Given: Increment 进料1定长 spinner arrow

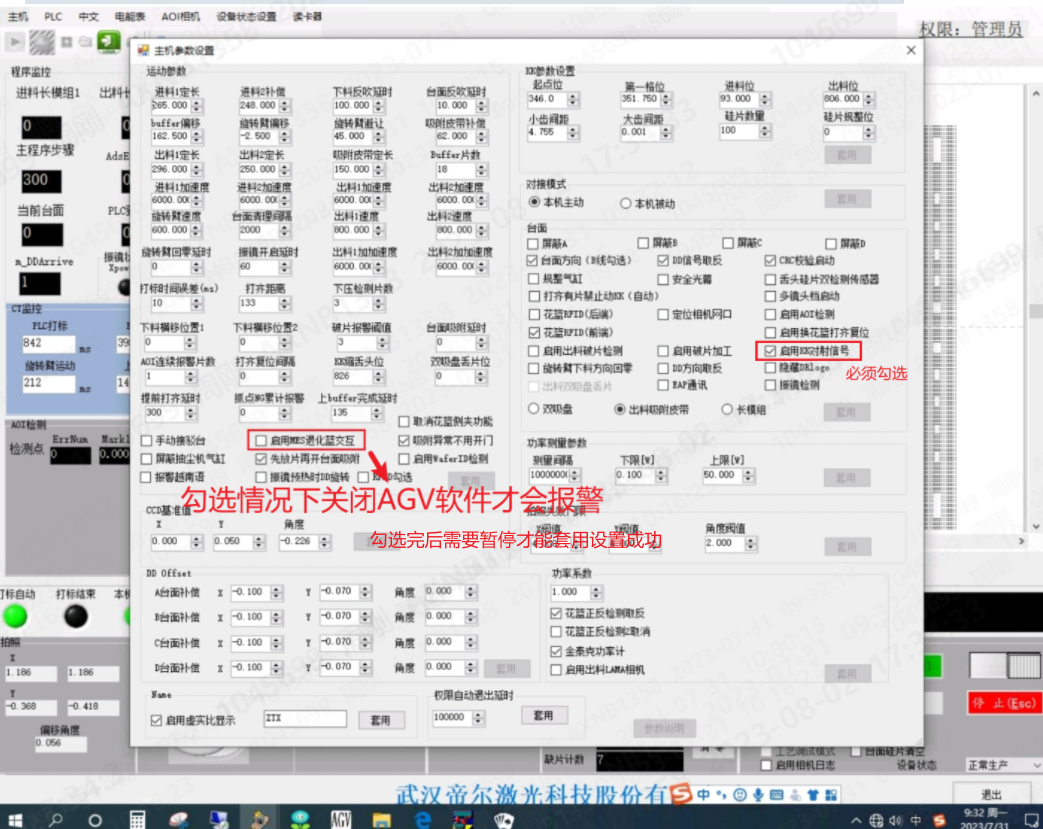Looking at the screenshot, I should pyautogui.click(x=196, y=102).
